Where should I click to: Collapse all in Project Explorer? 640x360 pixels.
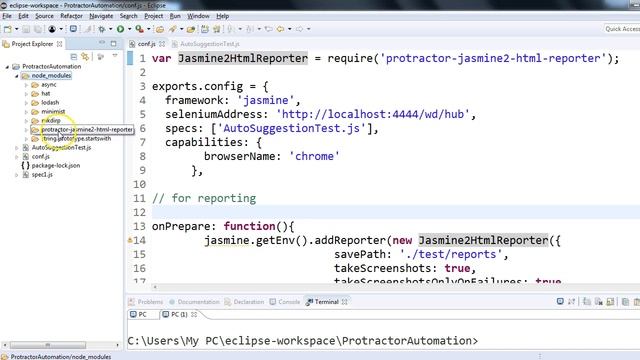(74, 56)
